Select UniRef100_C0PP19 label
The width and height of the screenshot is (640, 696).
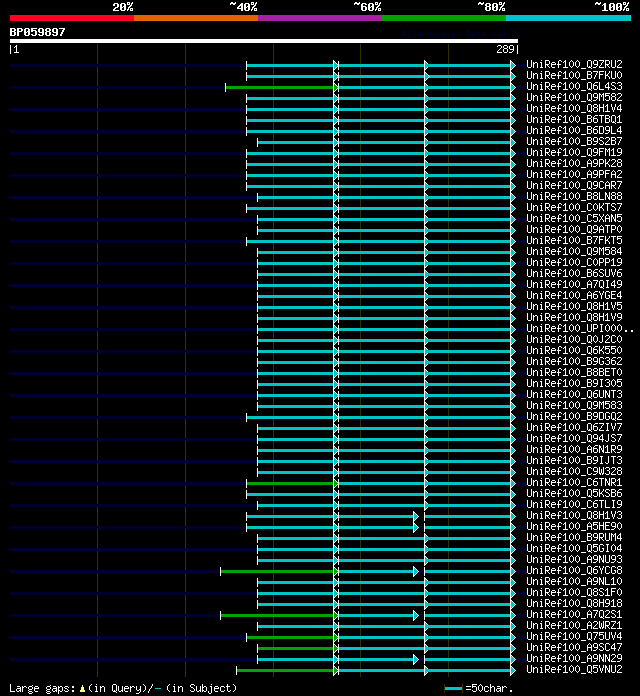tap(574, 262)
